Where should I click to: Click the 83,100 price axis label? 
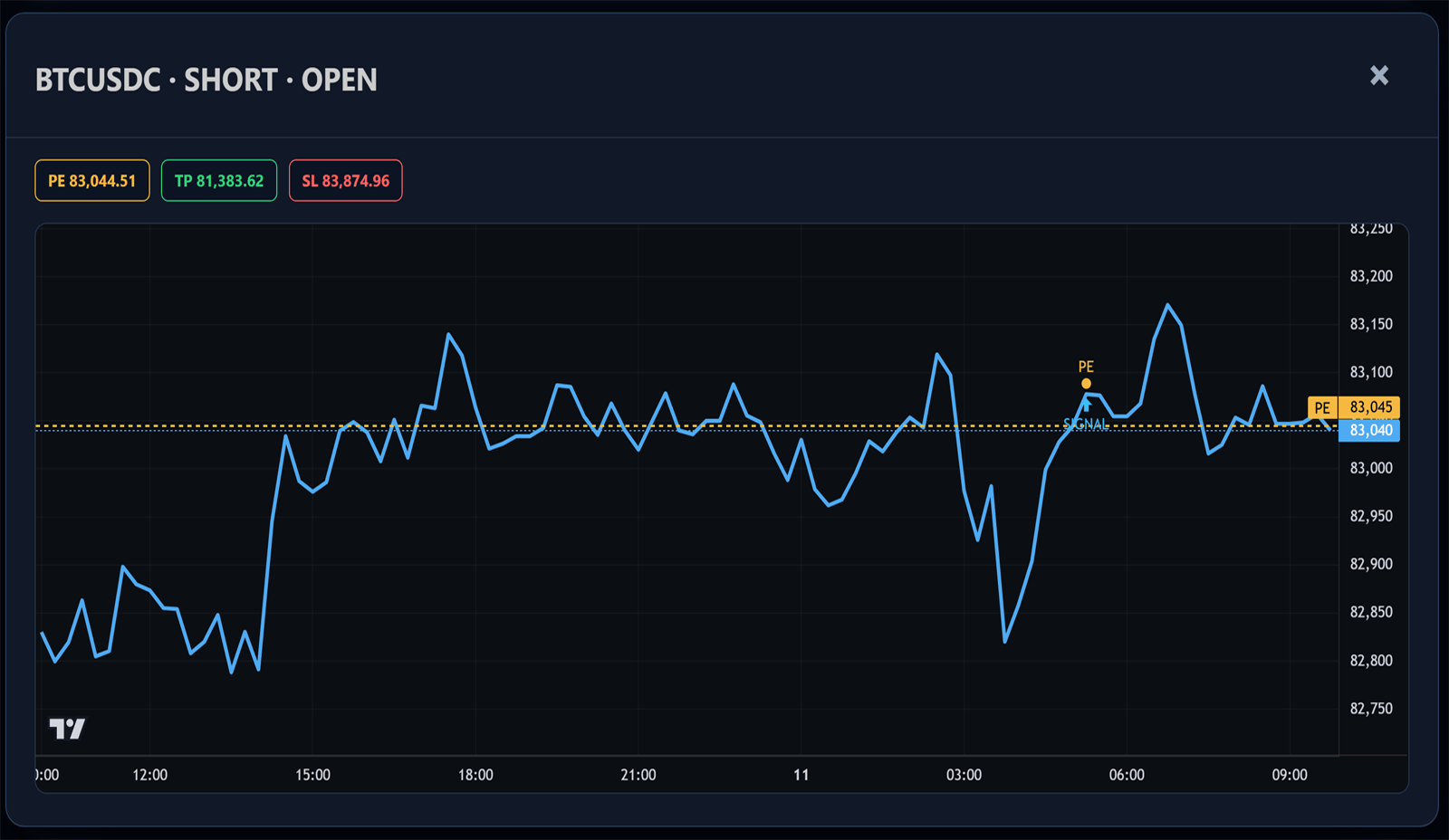(1371, 372)
